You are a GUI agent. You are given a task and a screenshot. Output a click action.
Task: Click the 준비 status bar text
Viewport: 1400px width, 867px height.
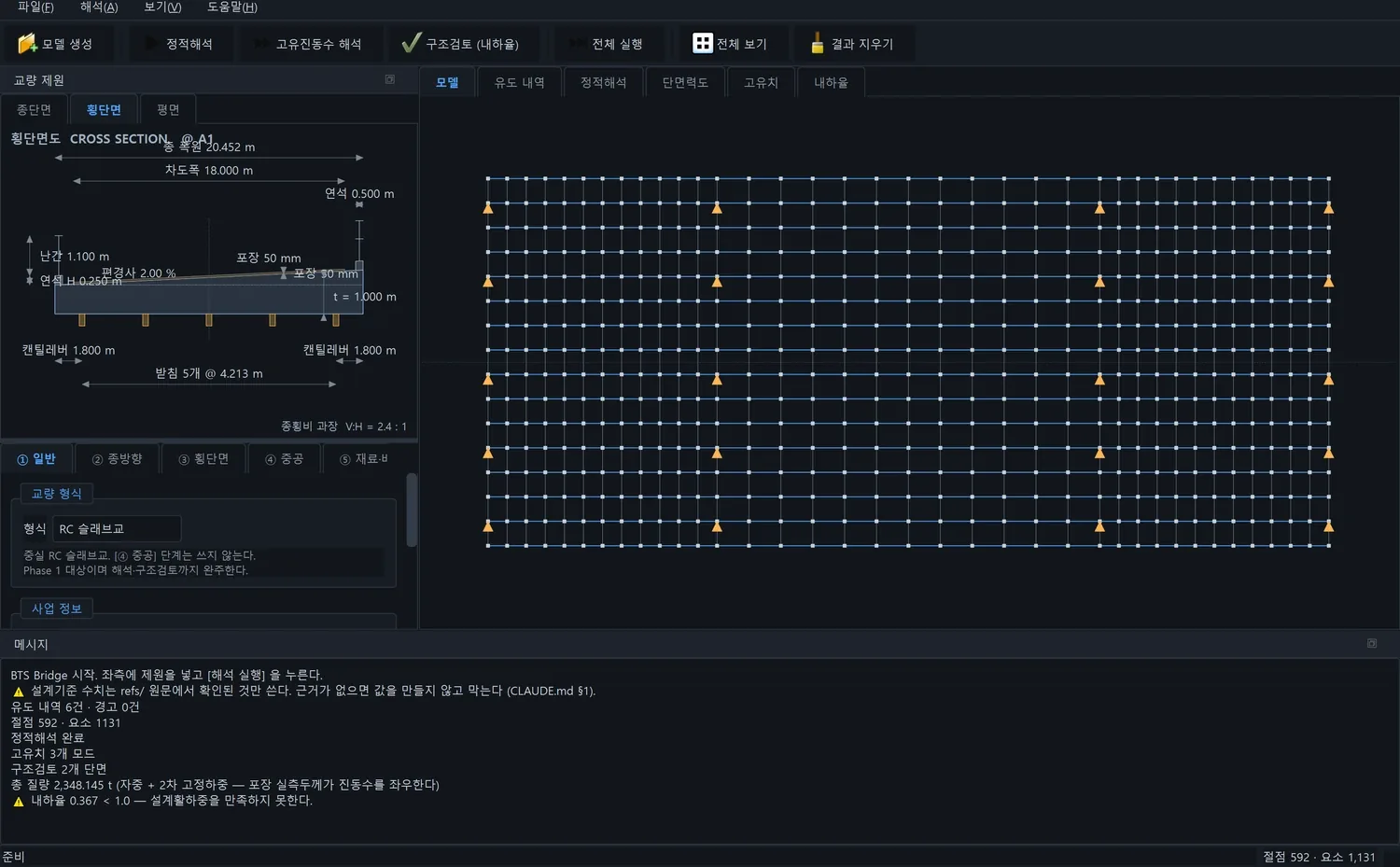coord(13,857)
